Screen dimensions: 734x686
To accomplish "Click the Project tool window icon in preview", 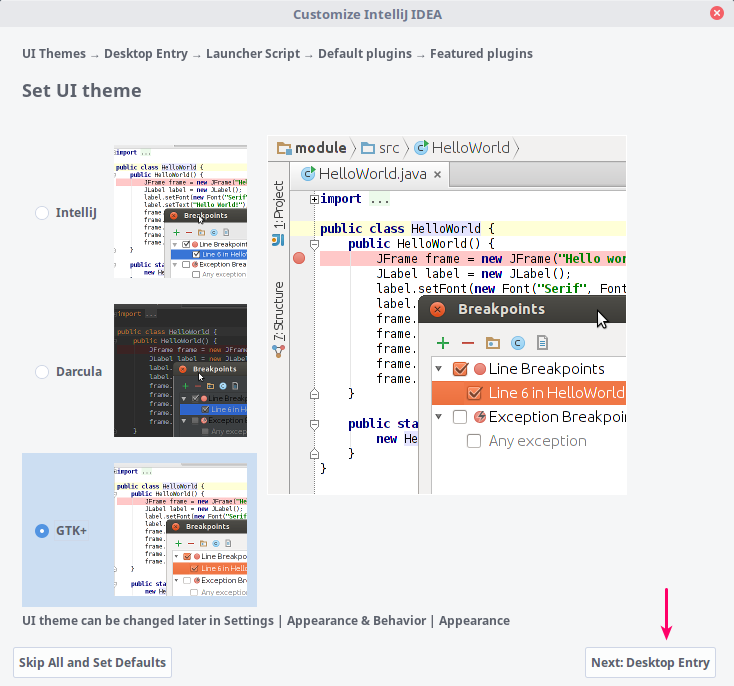I will (x=278, y=240).
